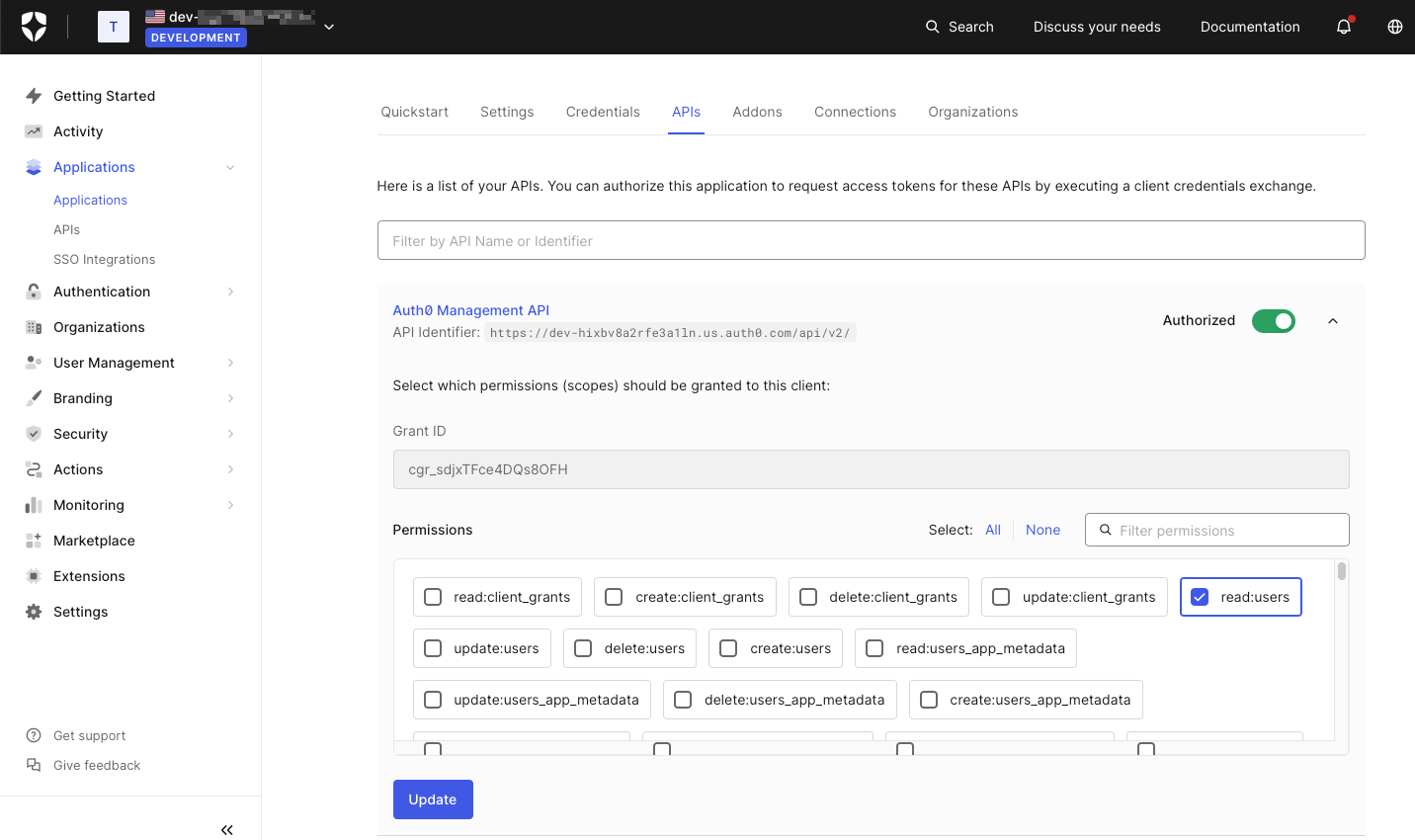Click the Settings gear icon in sidebar
1415x840 pixels.
pyautogui.click(x=34, y=612)
